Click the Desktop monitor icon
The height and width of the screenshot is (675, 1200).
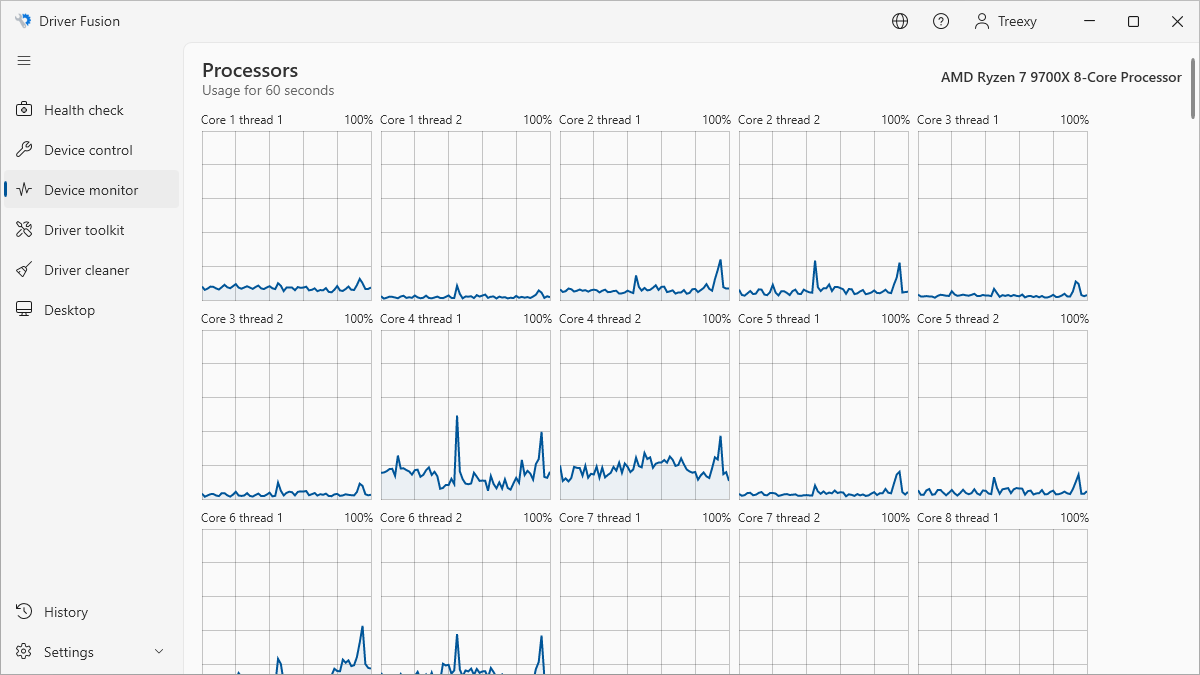click(25, 310)
